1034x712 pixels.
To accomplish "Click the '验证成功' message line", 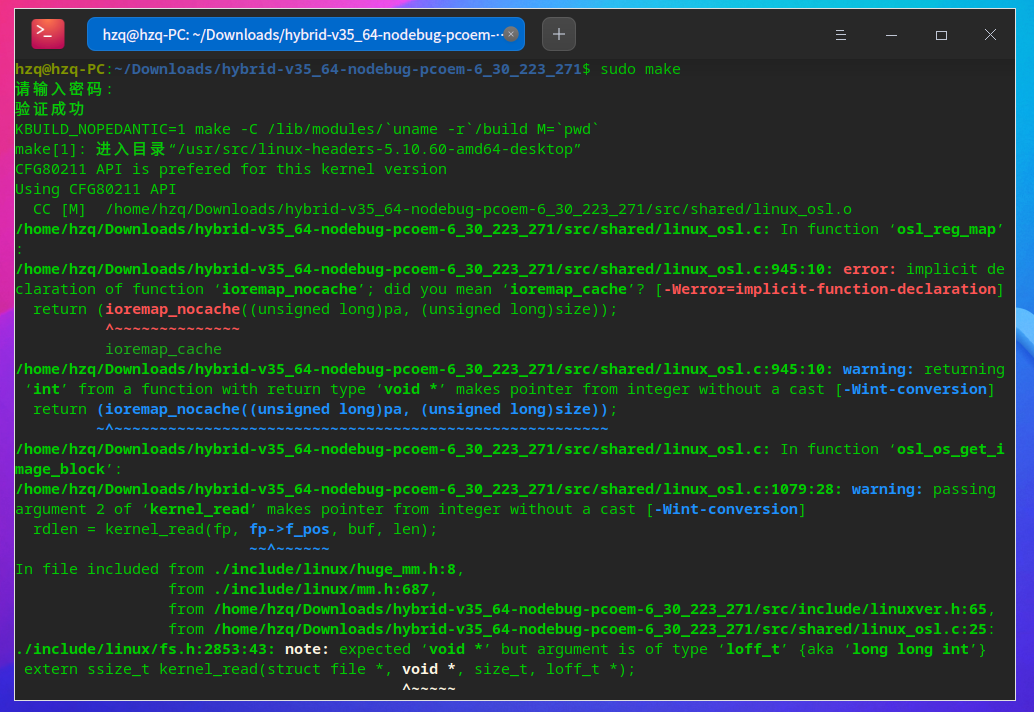I will 50,109.
